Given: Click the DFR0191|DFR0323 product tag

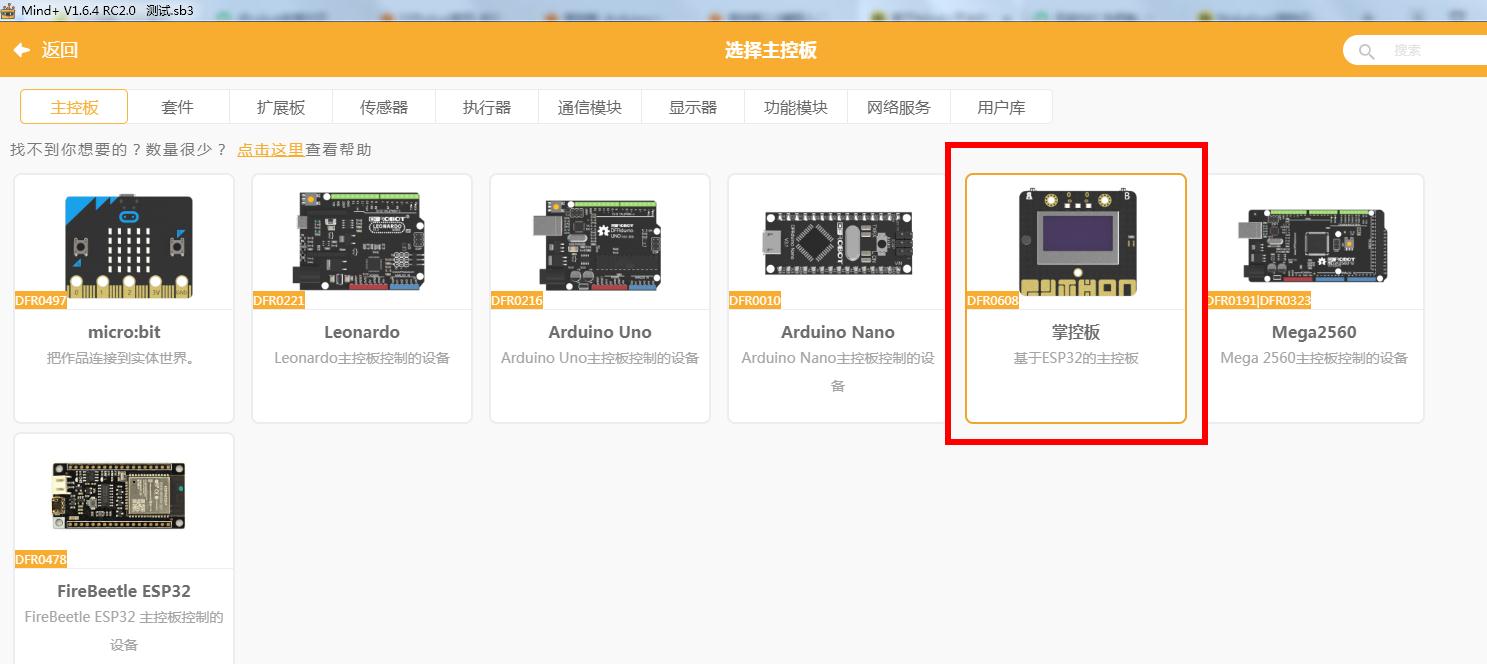Looking at the screenshot, I should click(x=1258, y=301).
